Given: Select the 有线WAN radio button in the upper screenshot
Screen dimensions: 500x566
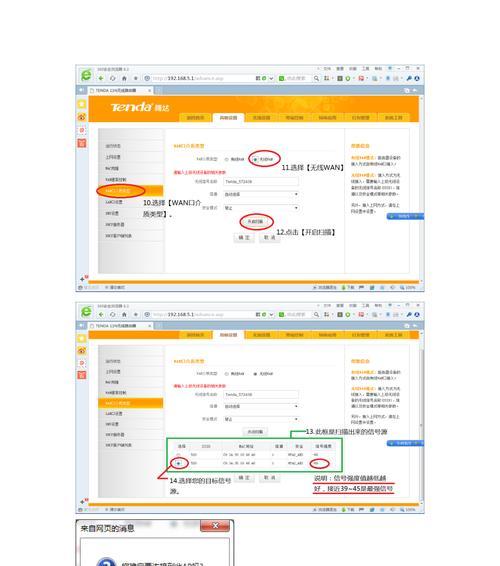Looking at the screenshot, I should point(227,159).
